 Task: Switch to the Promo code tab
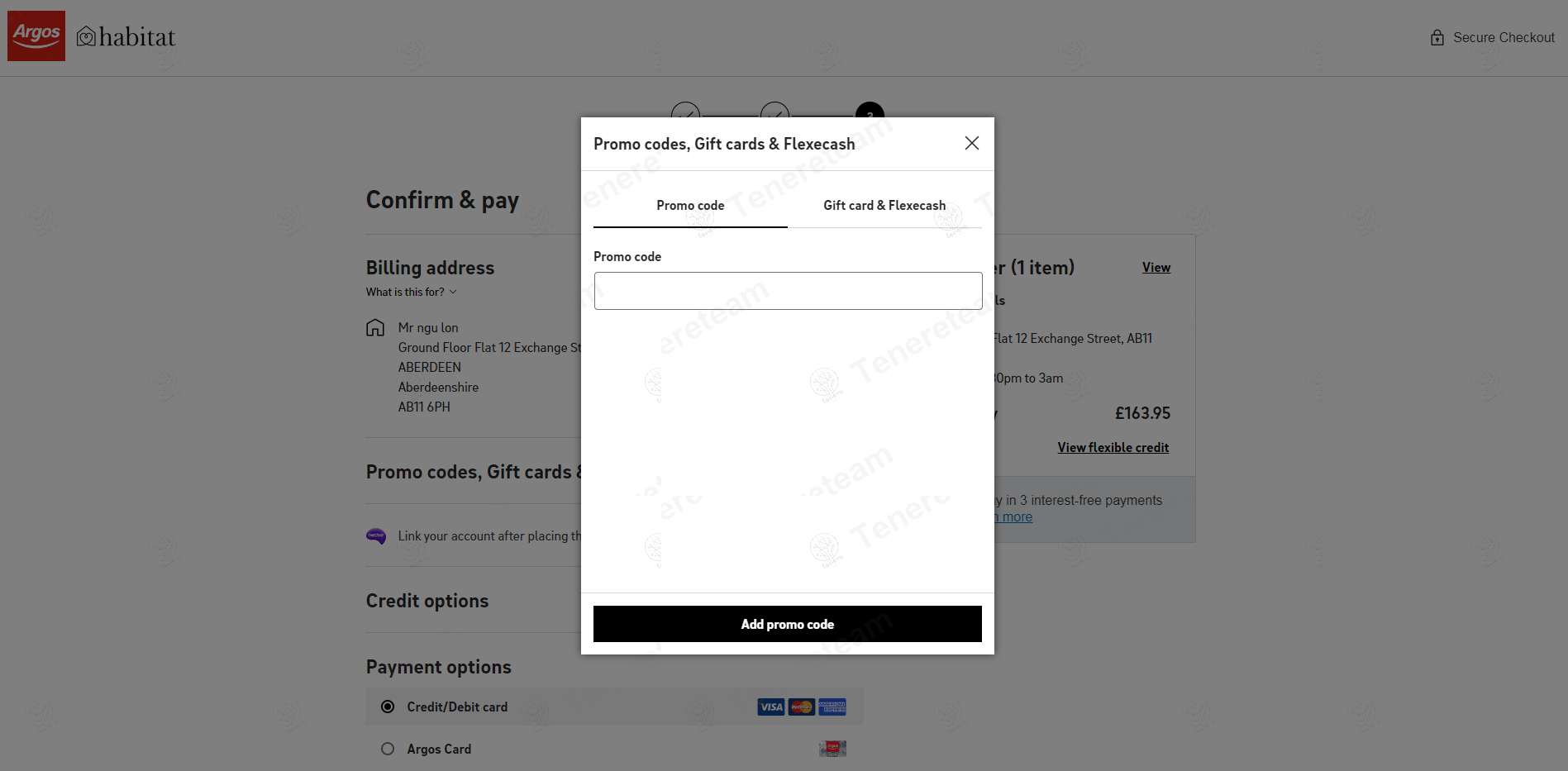[690, 206]
